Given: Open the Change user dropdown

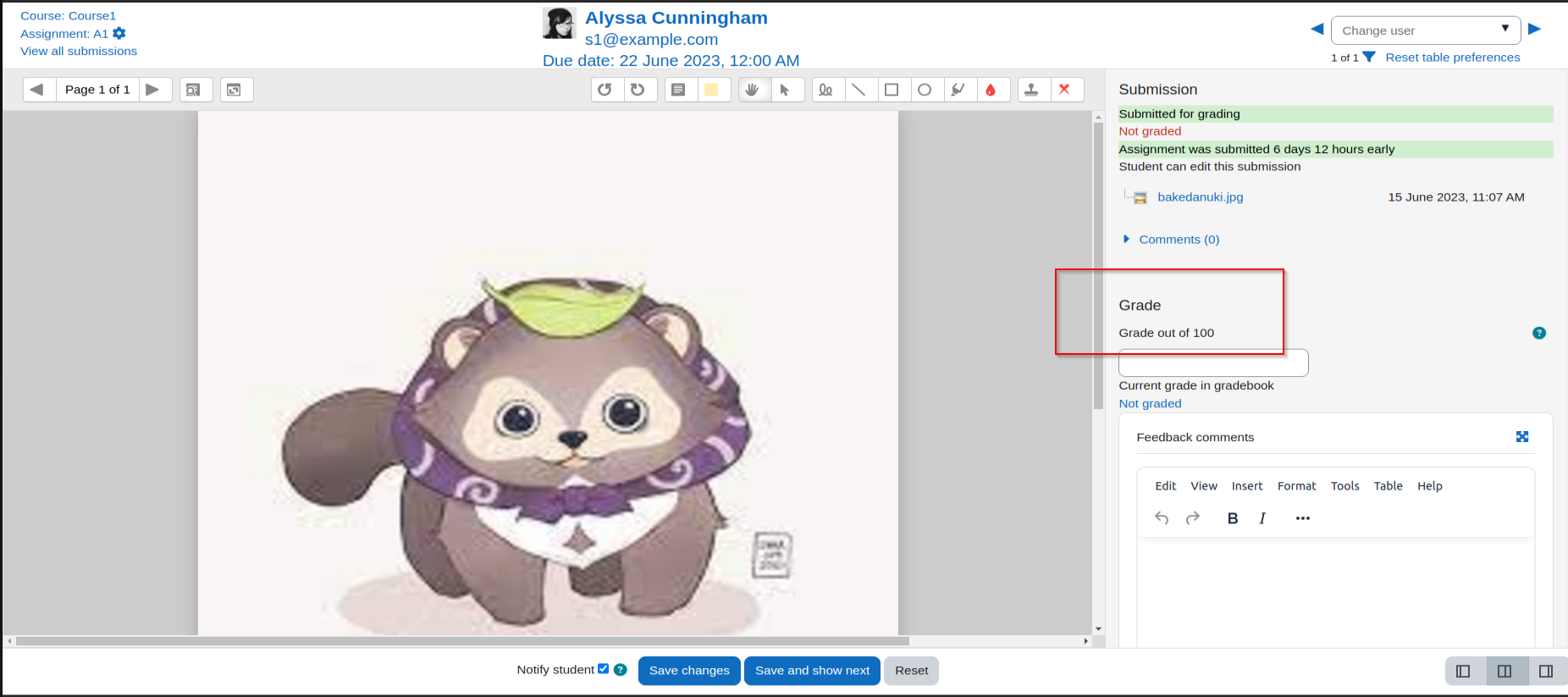Looking at the screenshot, I should click(1426, 30).
